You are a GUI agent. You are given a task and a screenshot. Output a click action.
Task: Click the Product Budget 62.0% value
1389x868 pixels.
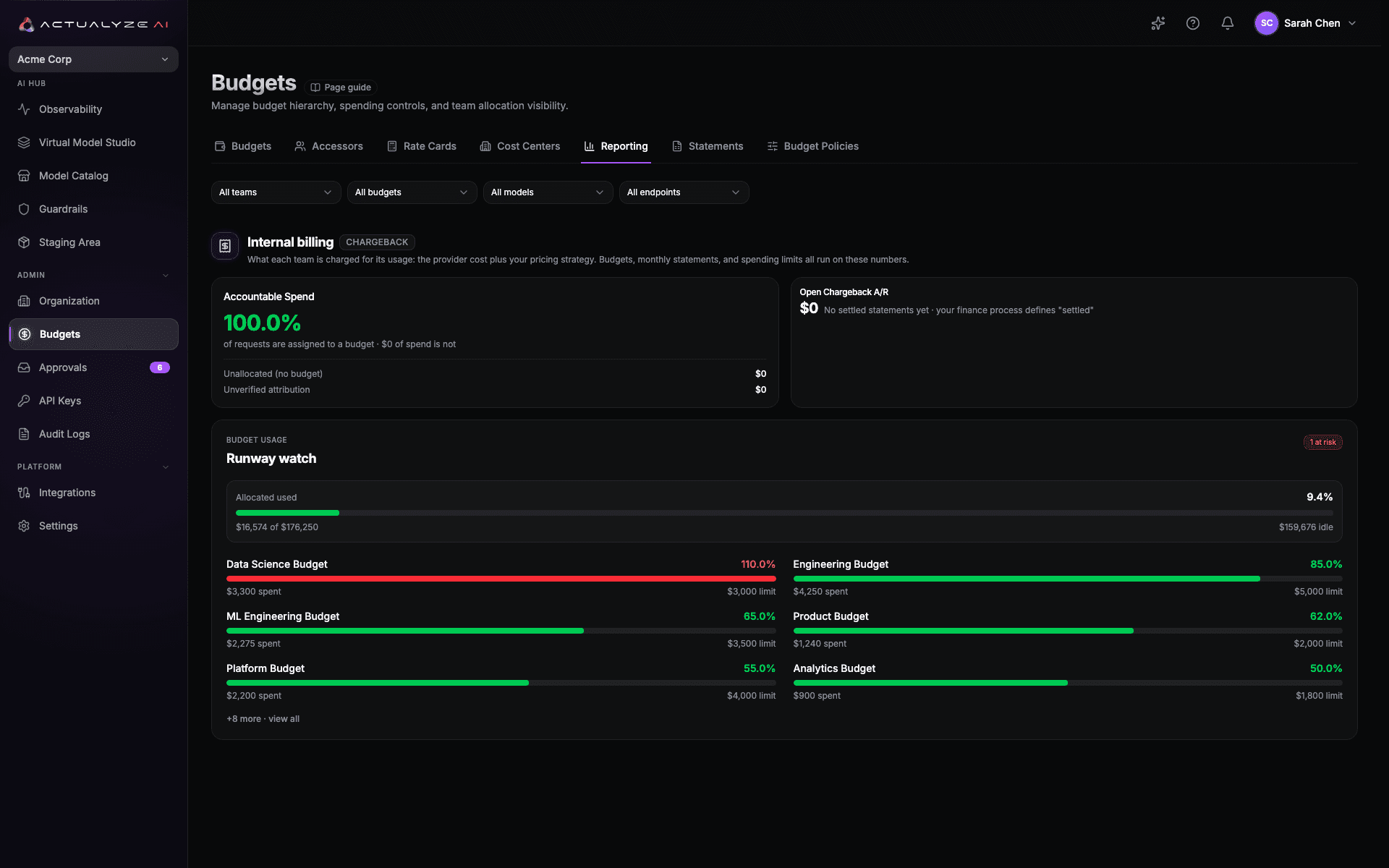[x=1326, y=616]
